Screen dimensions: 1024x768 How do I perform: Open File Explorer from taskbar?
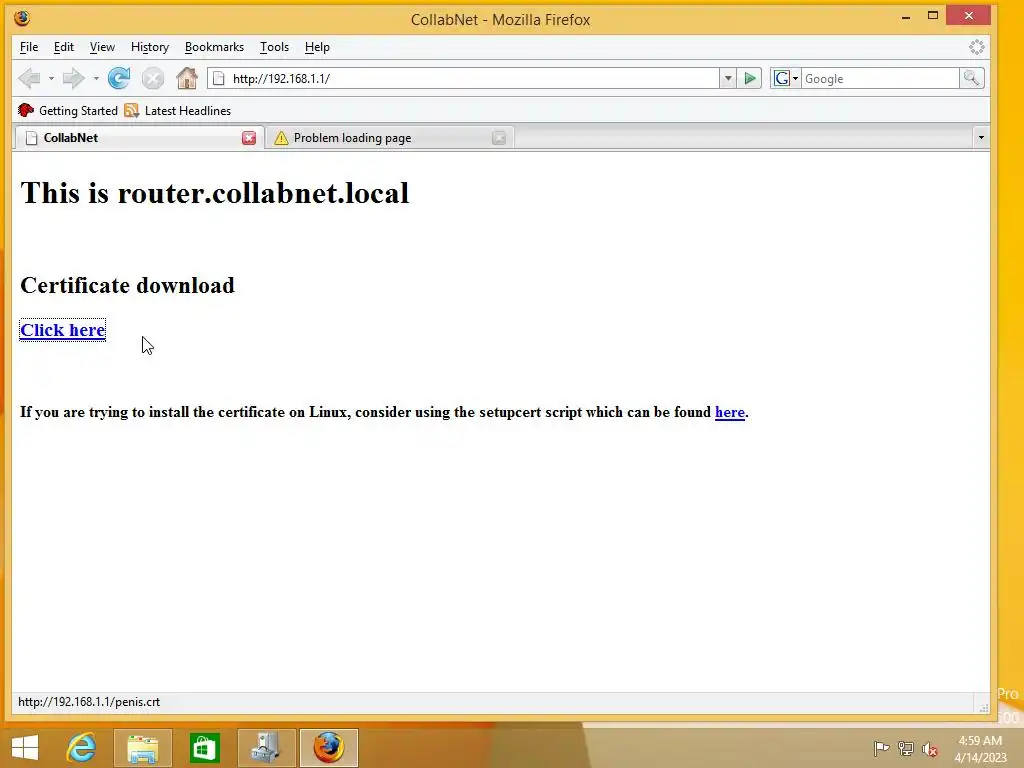(x=143, y=748)
